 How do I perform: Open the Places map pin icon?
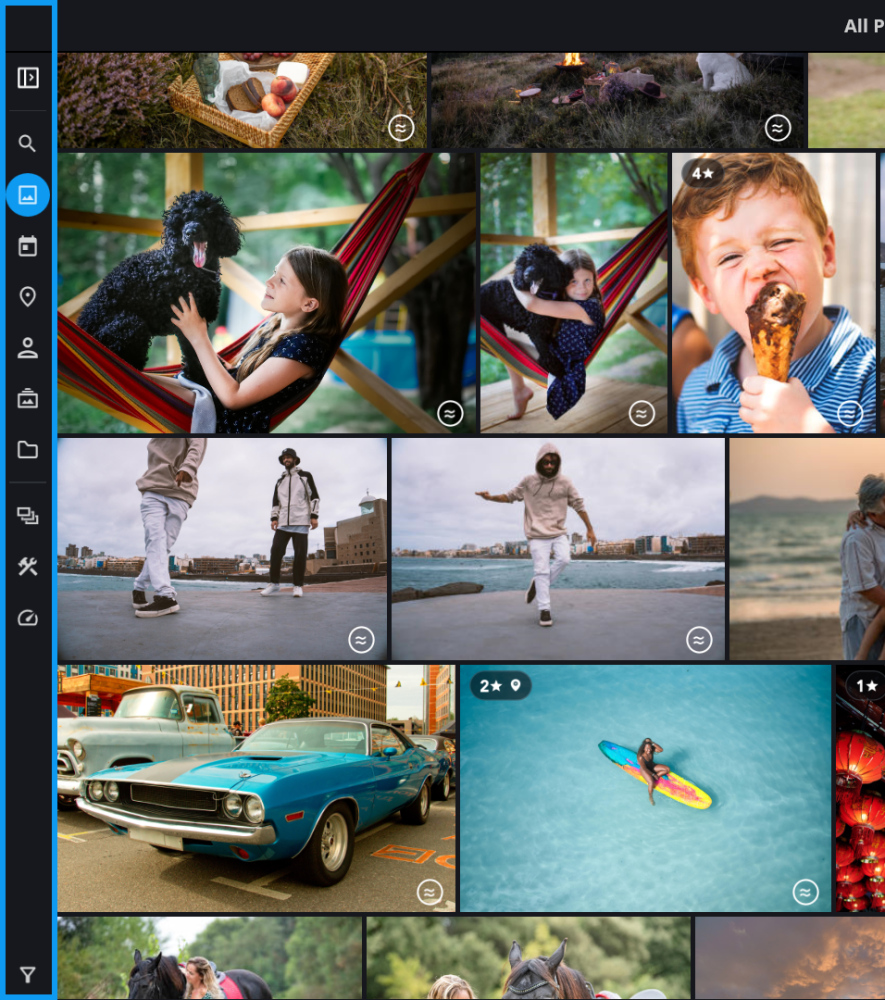(27, 297)
